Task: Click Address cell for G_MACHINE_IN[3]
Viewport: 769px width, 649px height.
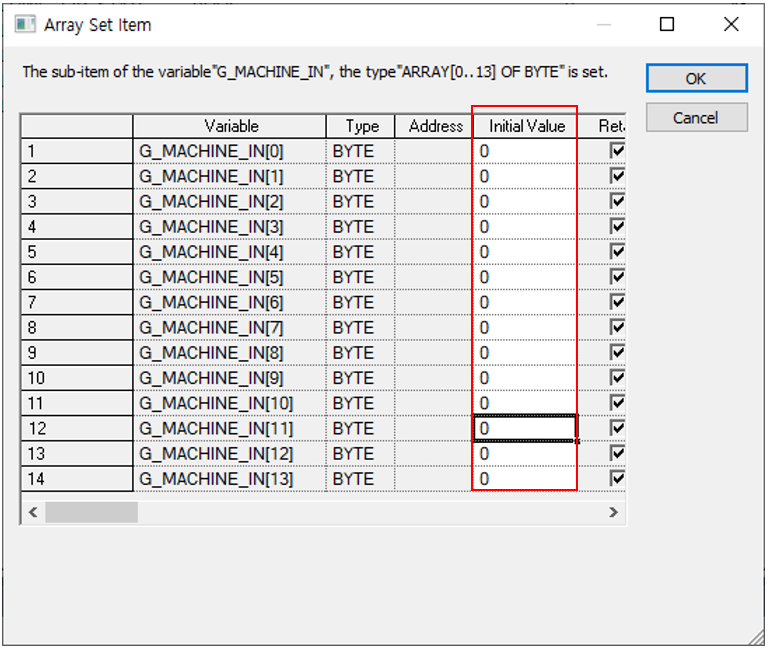Action: 435,227
